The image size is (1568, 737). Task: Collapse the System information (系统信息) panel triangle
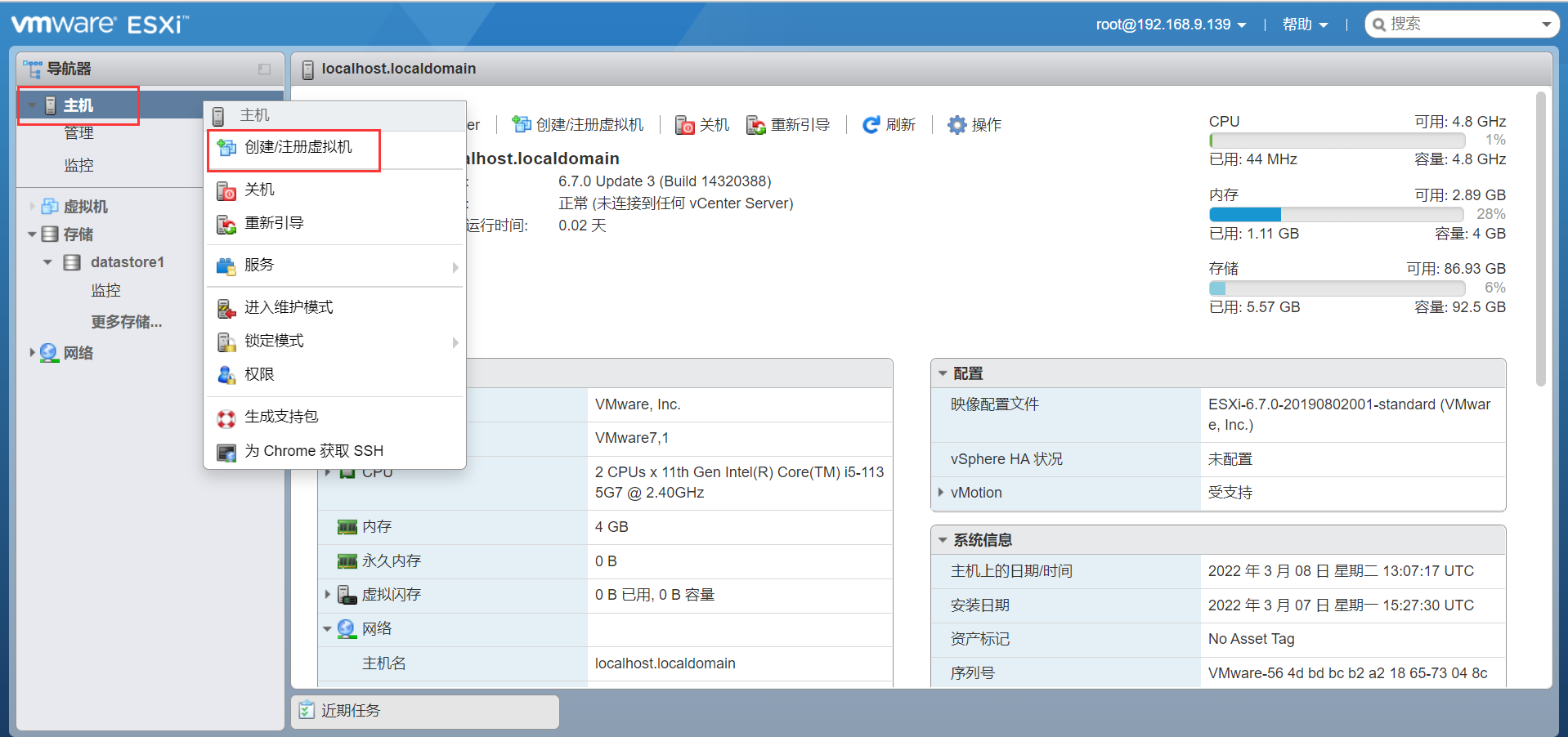pyautogui.click(x=943, y=540)
